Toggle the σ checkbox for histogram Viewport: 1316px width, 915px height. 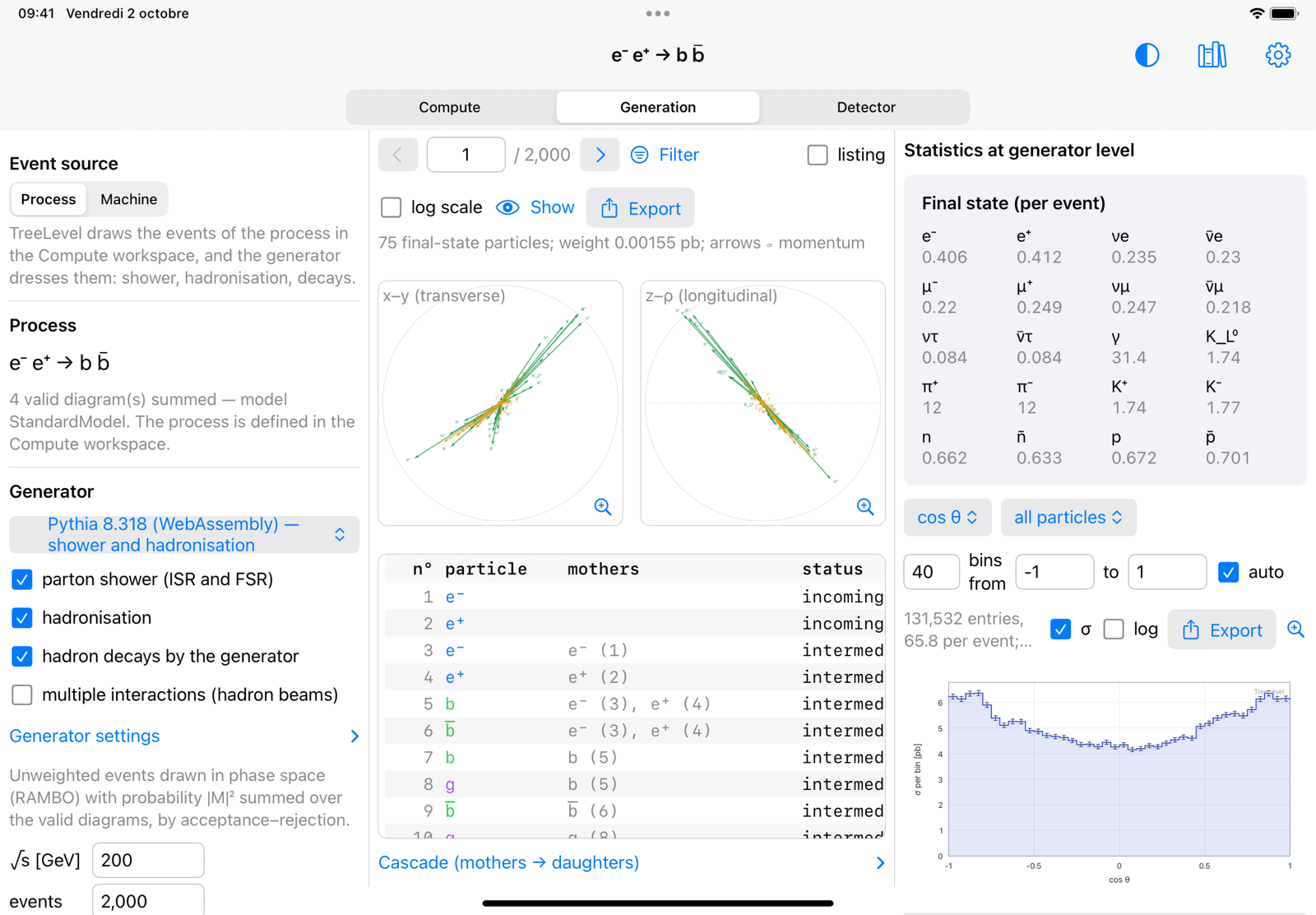point(1060,629)
